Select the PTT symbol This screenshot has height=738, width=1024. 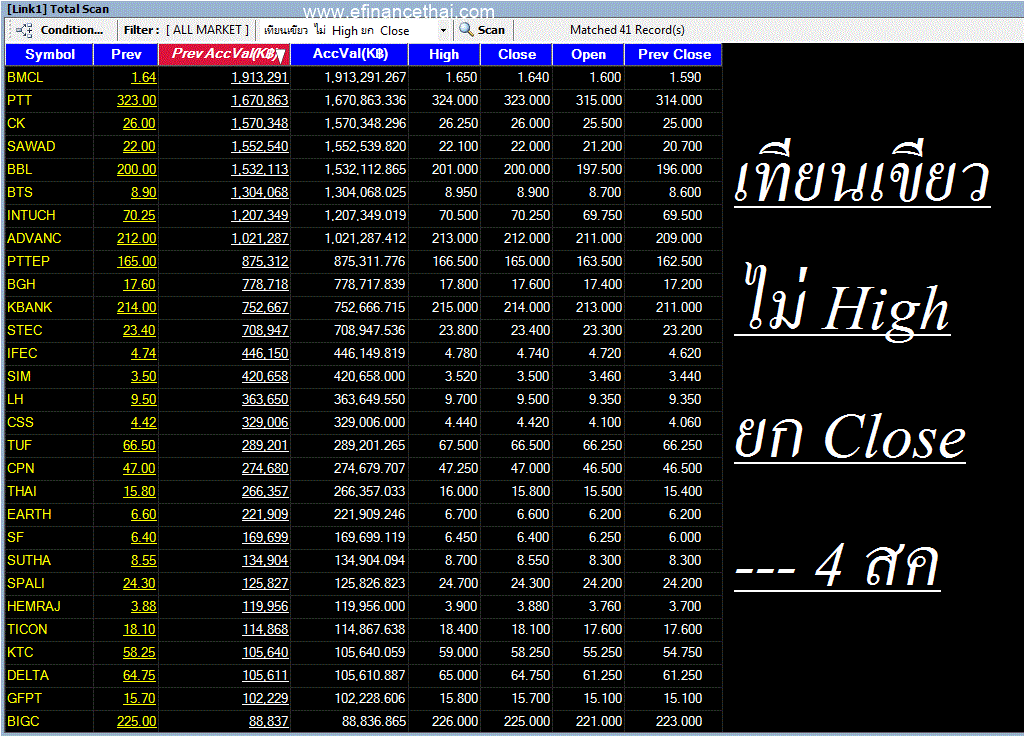[x=19, y=100]
